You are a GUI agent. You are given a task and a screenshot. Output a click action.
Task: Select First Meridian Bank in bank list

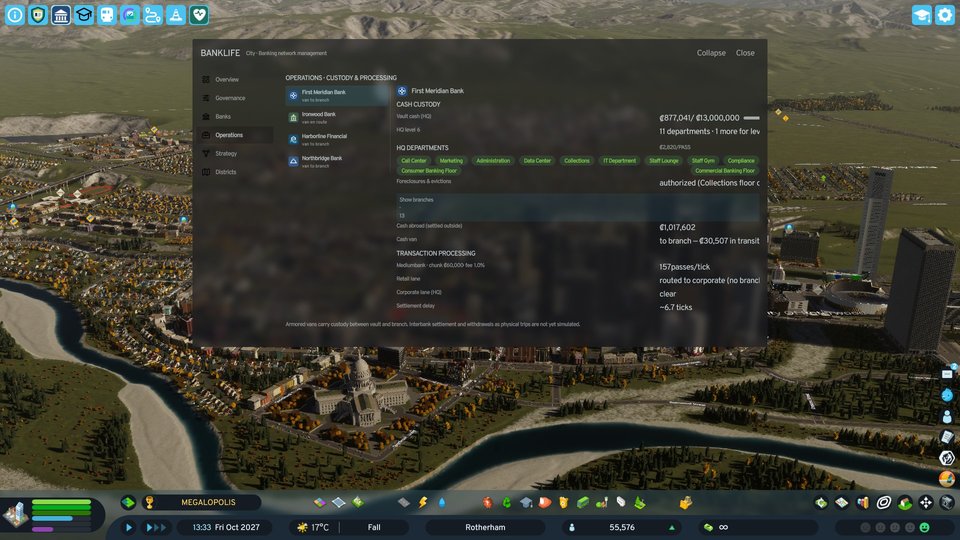click(x=337, y=96)
